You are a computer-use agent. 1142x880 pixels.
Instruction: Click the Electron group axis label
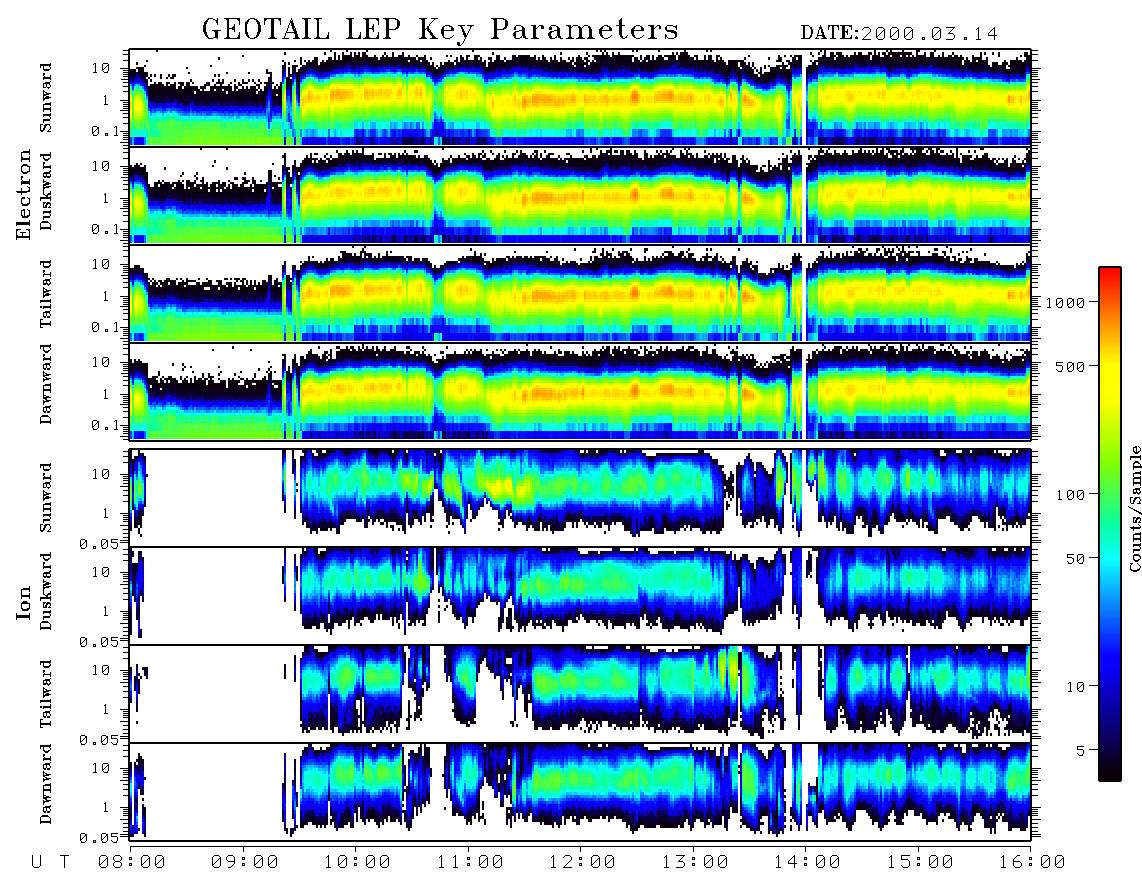pyautogui.click(x=23, y=194)
